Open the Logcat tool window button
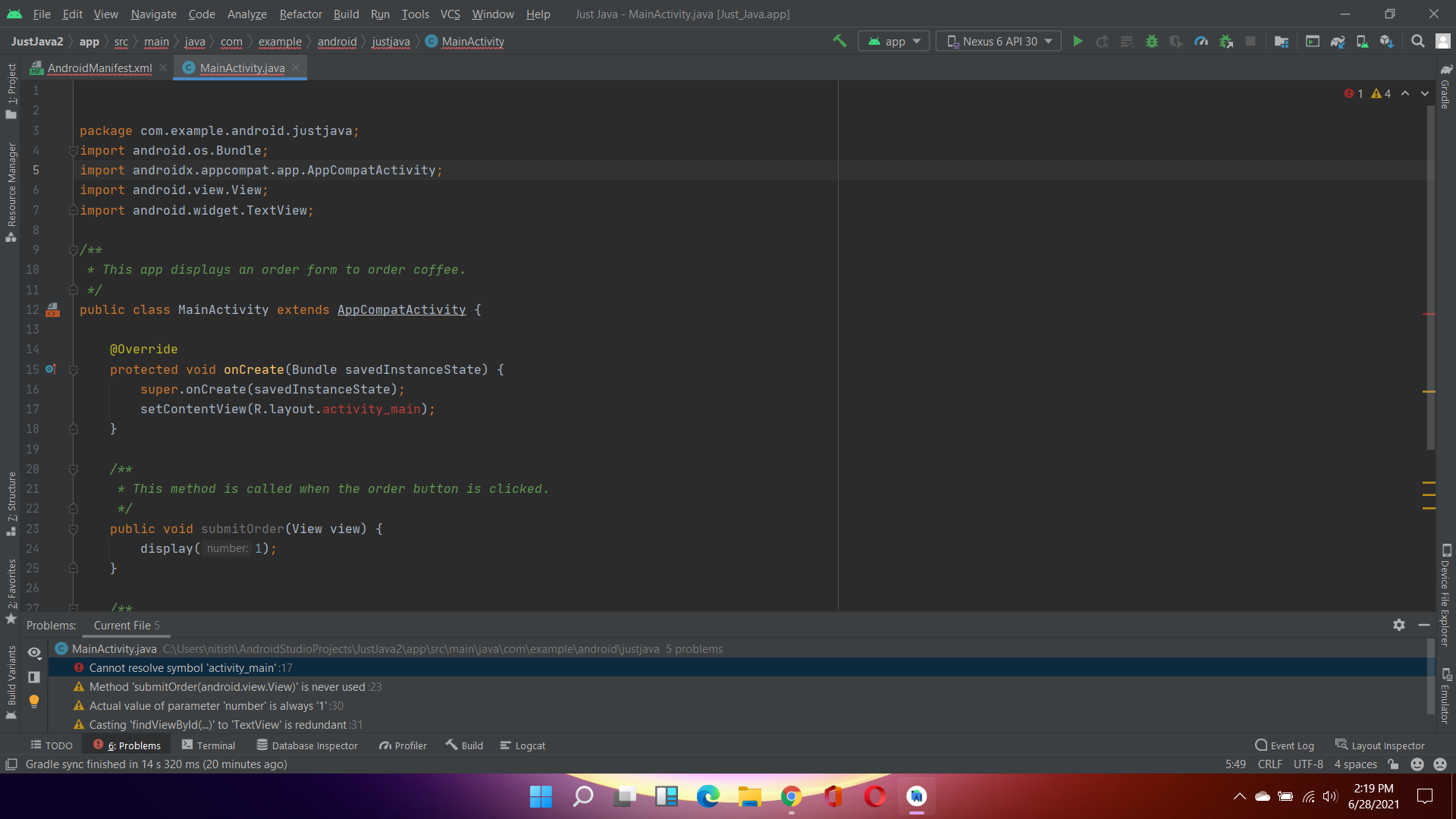 pyautogui.click(x=523, y=745)
